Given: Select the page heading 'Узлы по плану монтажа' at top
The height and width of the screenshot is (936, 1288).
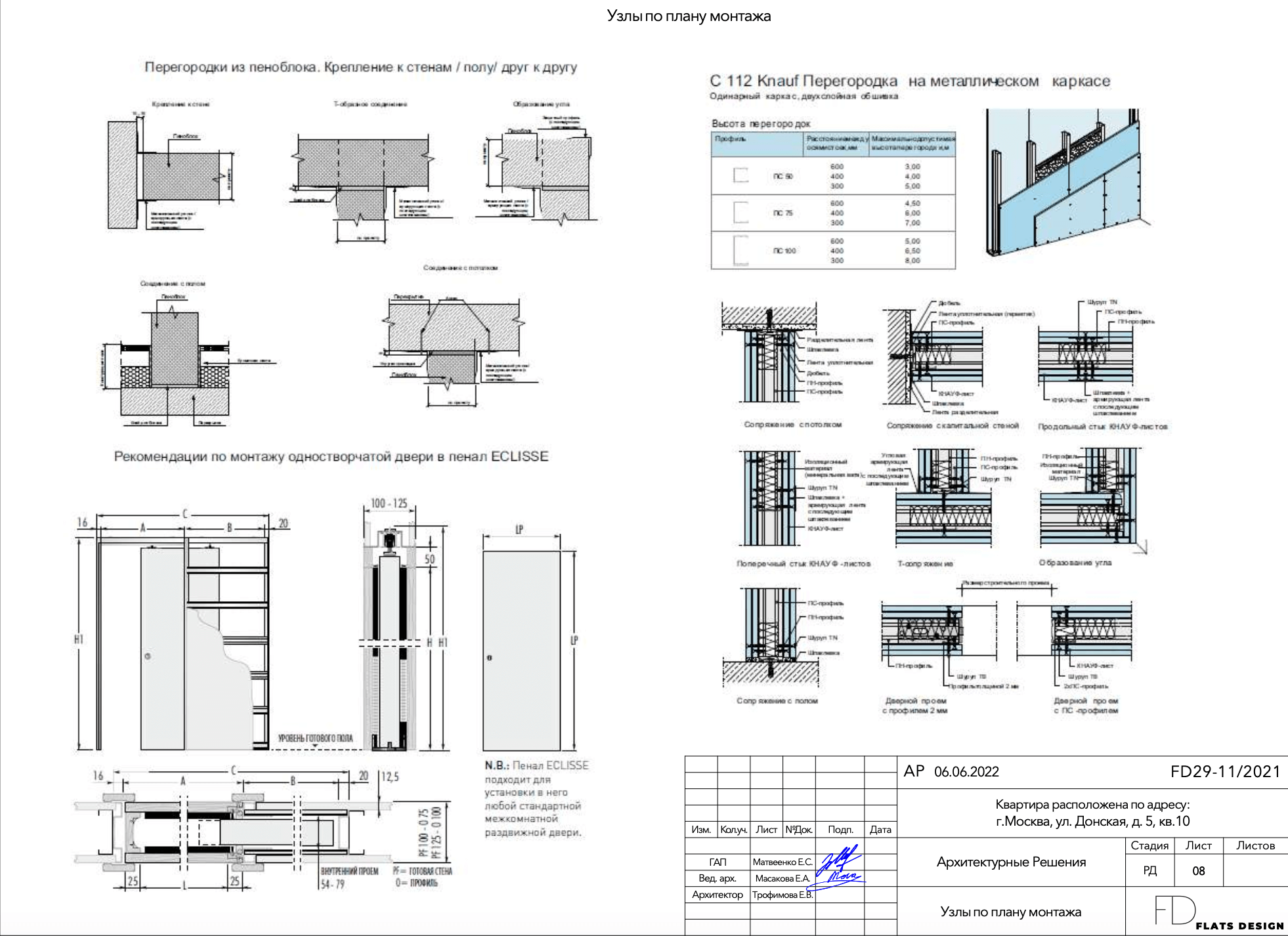Looking at the screenshot, I should click(x=689, y=16).
